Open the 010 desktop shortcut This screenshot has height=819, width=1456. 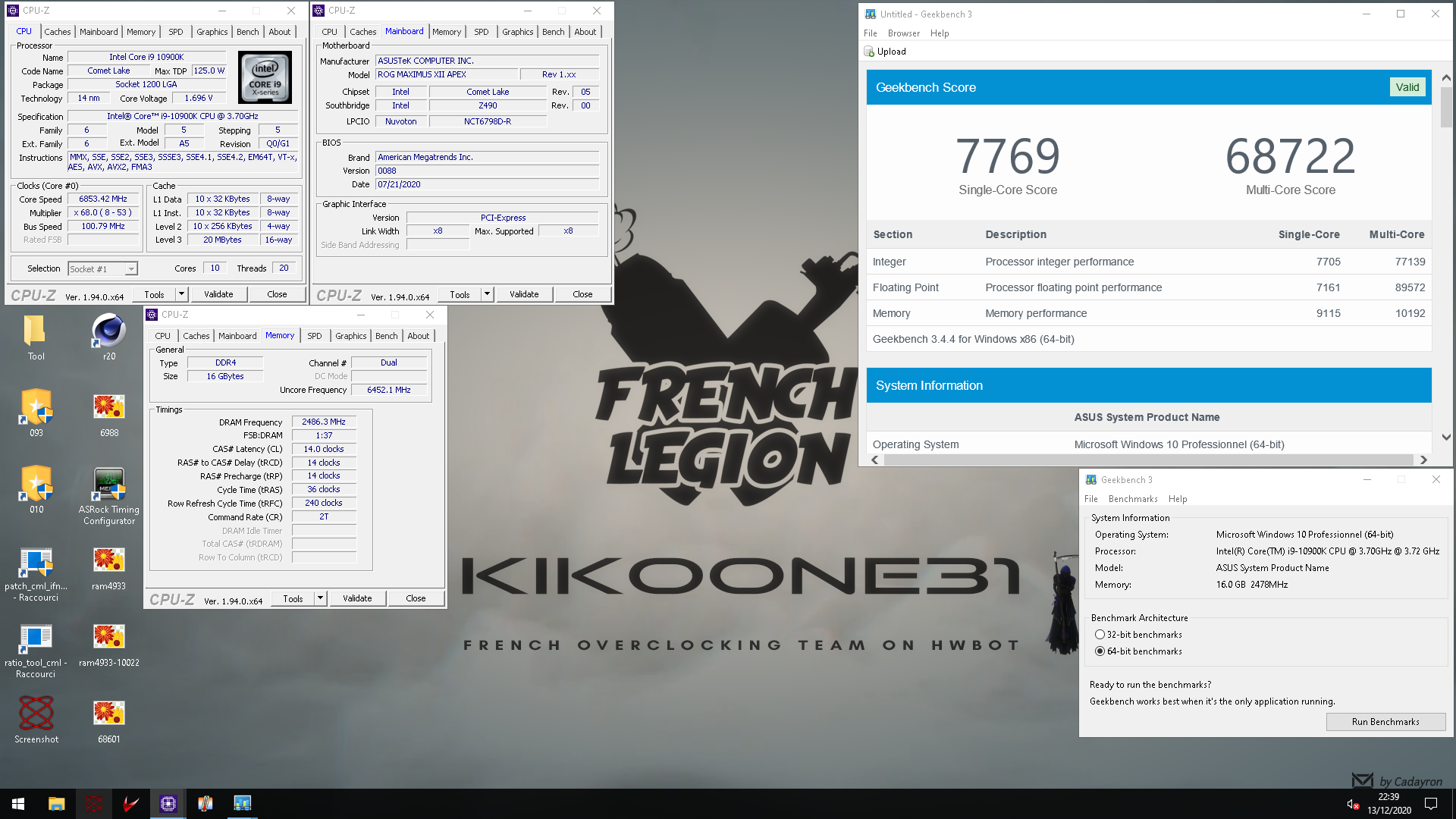(x=36, y=490)
